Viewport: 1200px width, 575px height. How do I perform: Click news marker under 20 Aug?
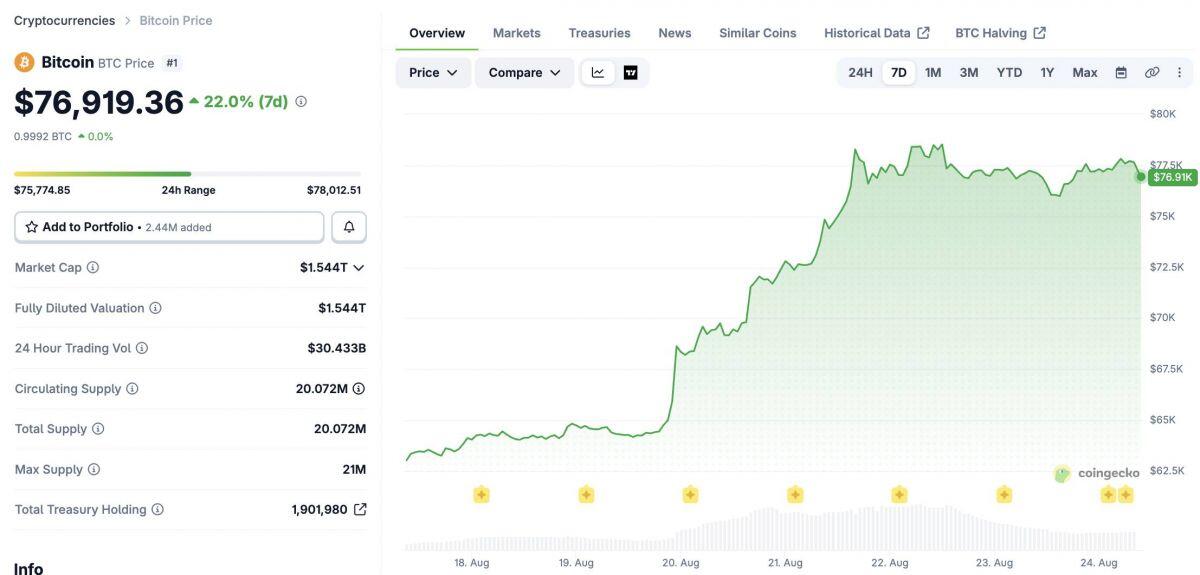[x=690, y=494]
